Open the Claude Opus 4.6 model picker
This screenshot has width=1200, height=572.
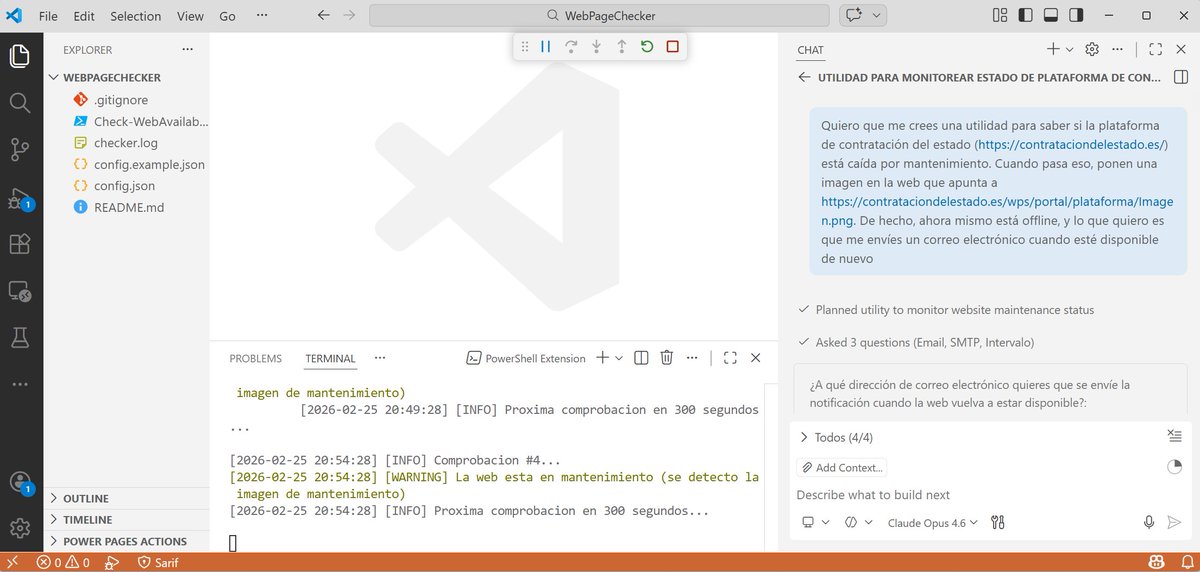932,522
